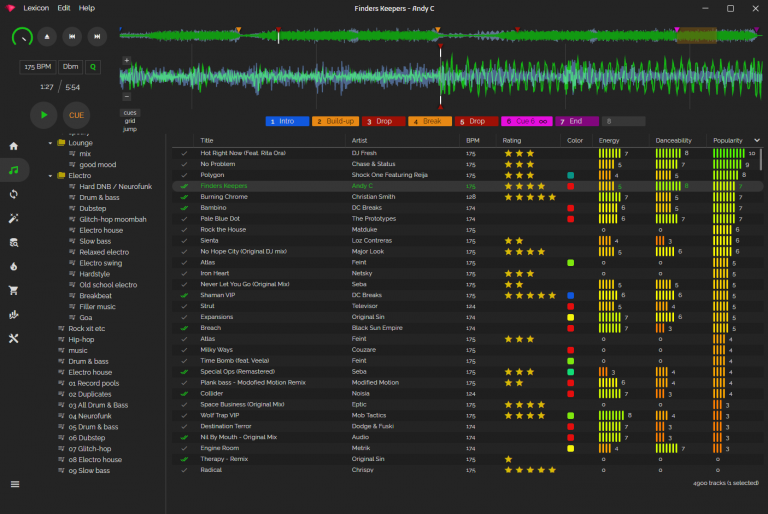
Task: Toggle the green Q quantize button
Action: point(93,67)
